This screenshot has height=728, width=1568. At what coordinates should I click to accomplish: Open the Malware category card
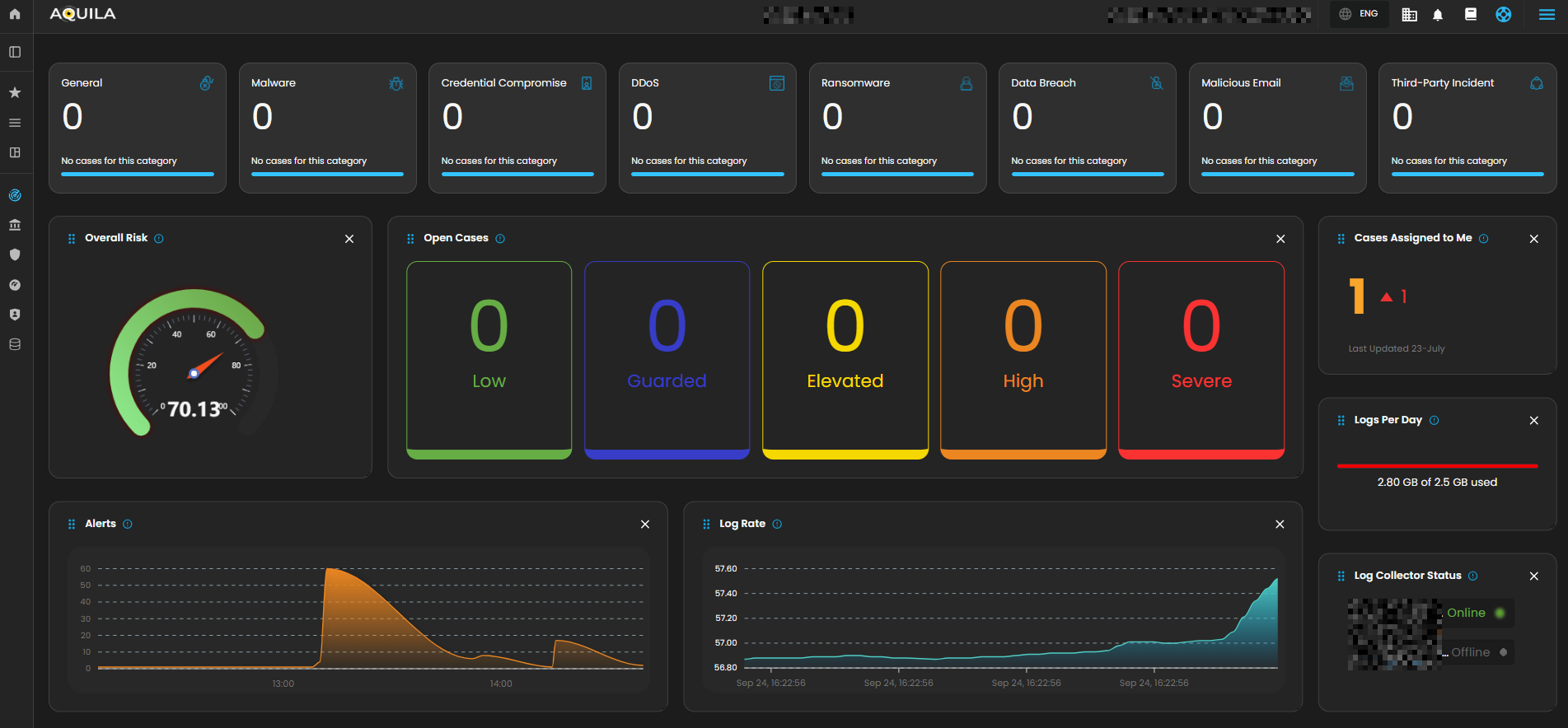click(327, 128)
